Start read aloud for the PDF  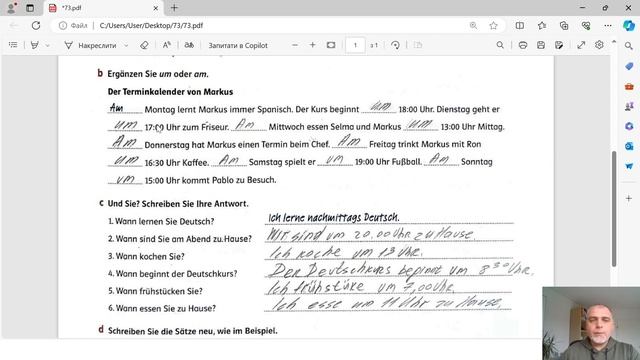click(167, 45)
